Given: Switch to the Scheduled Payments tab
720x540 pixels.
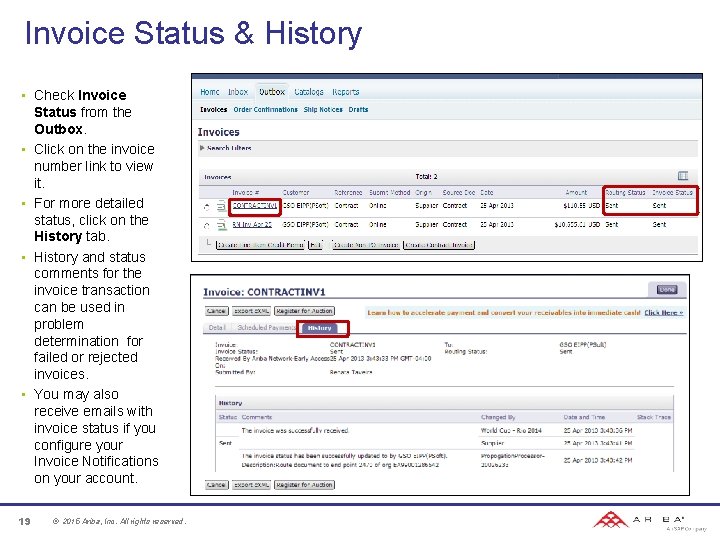Looking at the screenshot, I should click(266, 327).
